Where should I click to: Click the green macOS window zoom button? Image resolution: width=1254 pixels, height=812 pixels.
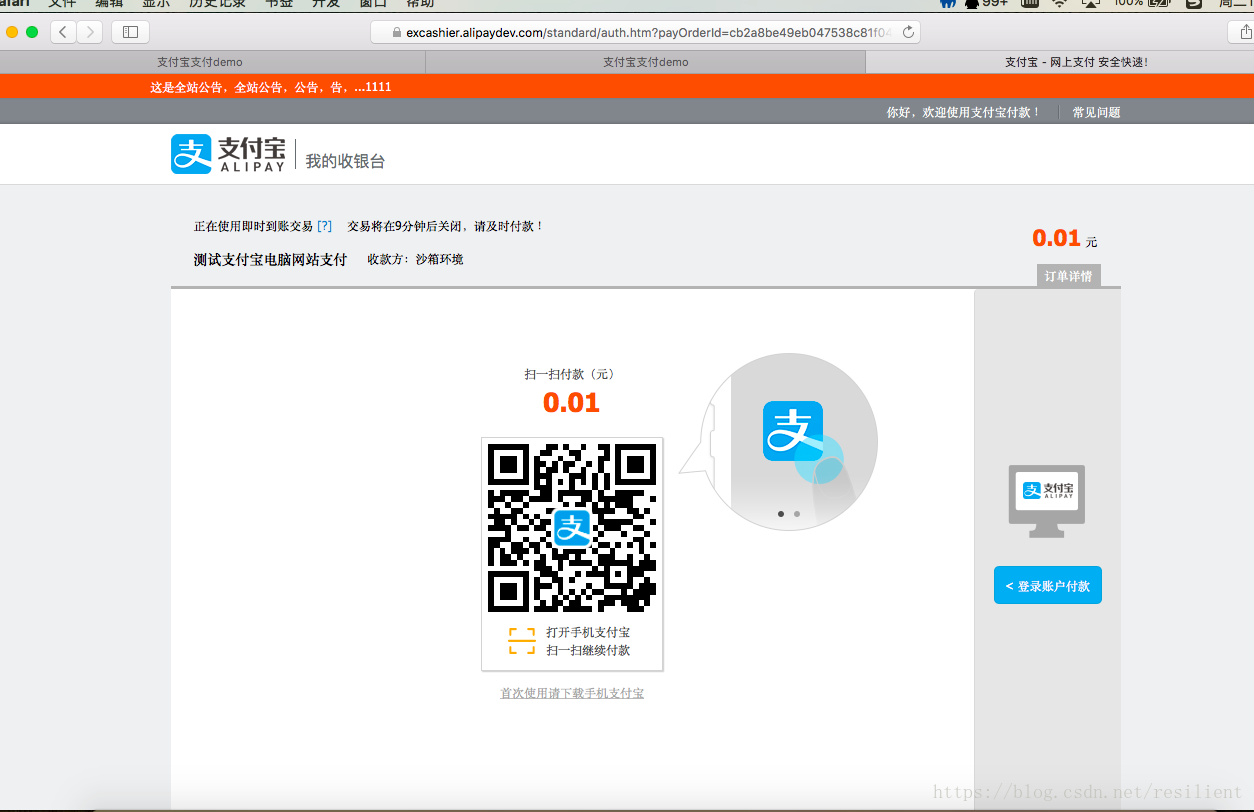[x=32, y=32]
